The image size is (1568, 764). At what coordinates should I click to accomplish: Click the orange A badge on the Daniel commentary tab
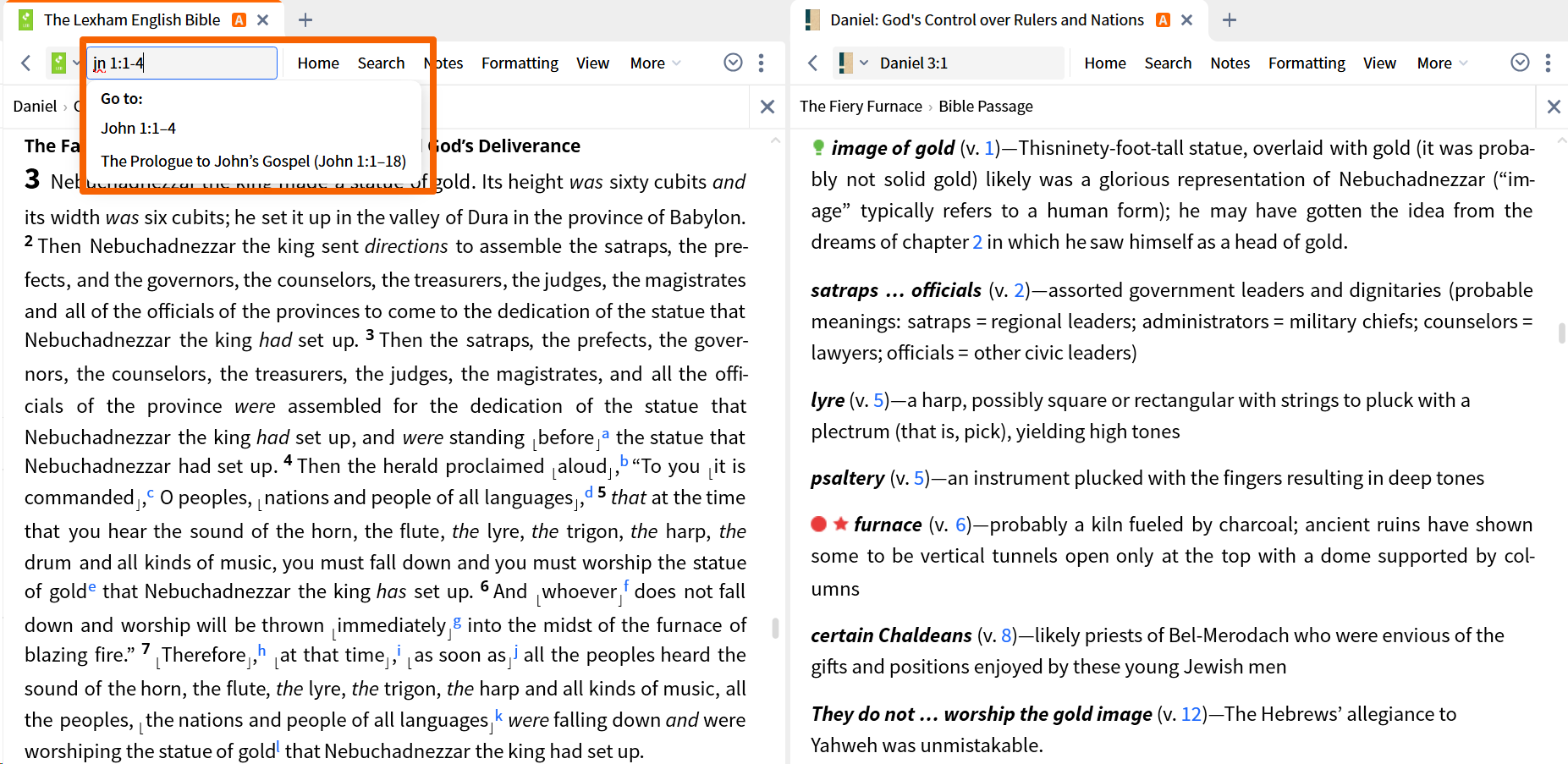1164,19
